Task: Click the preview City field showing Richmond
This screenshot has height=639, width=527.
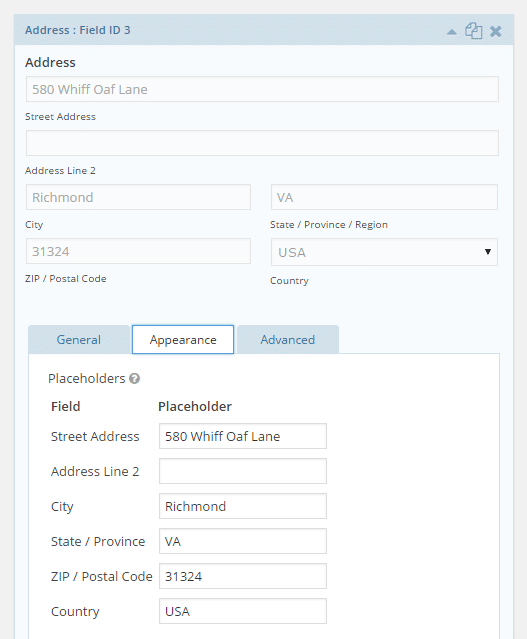Action: pos(139,197)
